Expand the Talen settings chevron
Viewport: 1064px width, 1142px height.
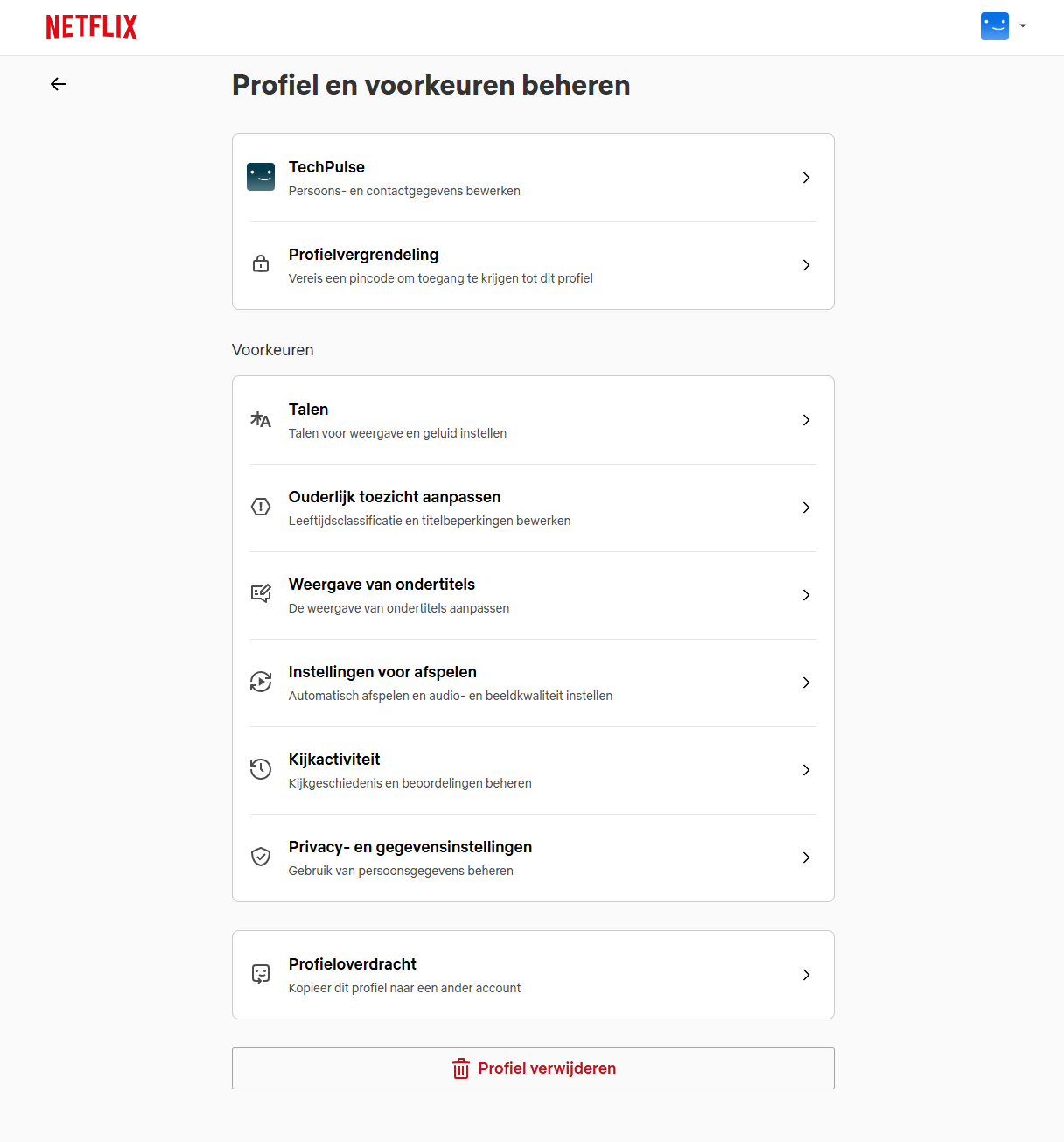[x=806, y=420]
